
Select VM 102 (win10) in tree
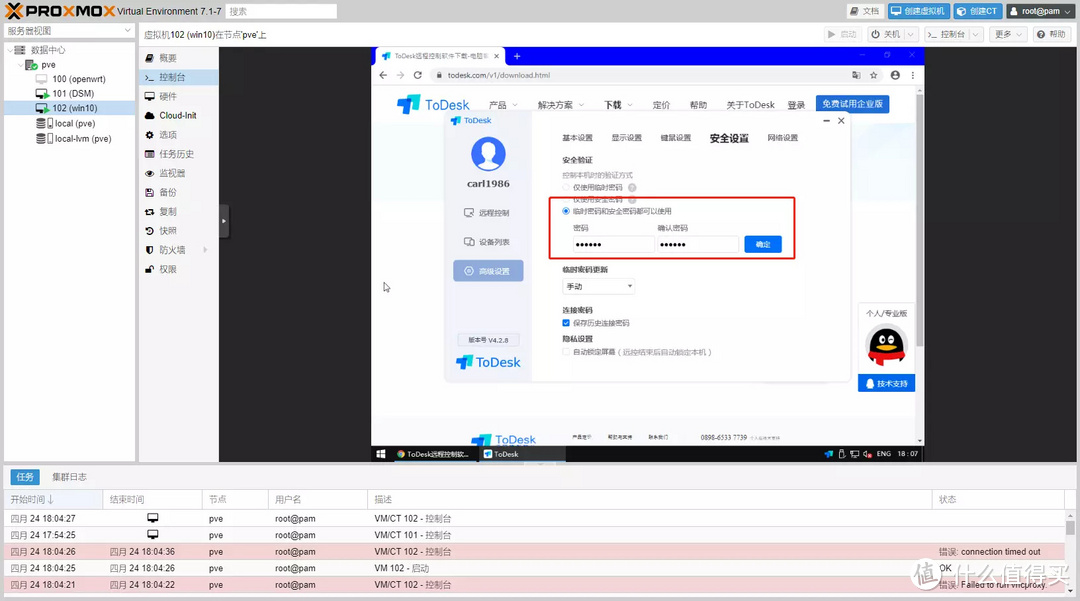pyautogui.click(x=74, y=108)
